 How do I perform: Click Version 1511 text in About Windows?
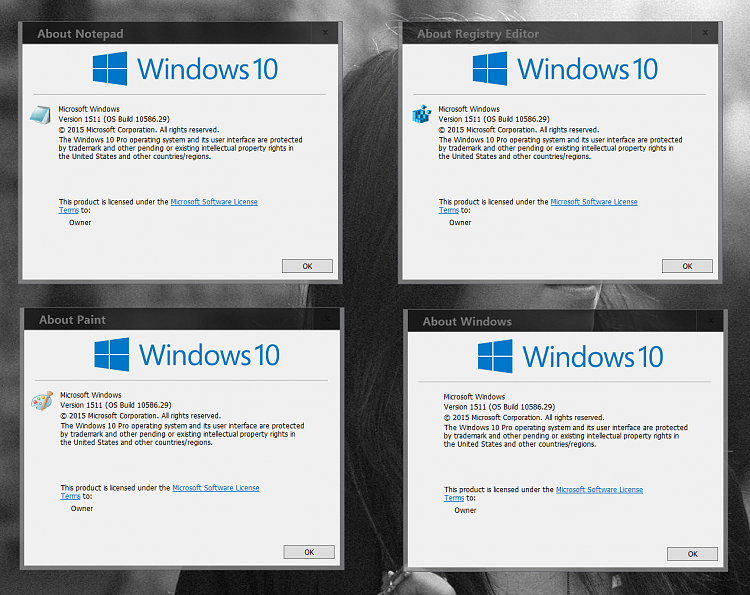point(499,407)
